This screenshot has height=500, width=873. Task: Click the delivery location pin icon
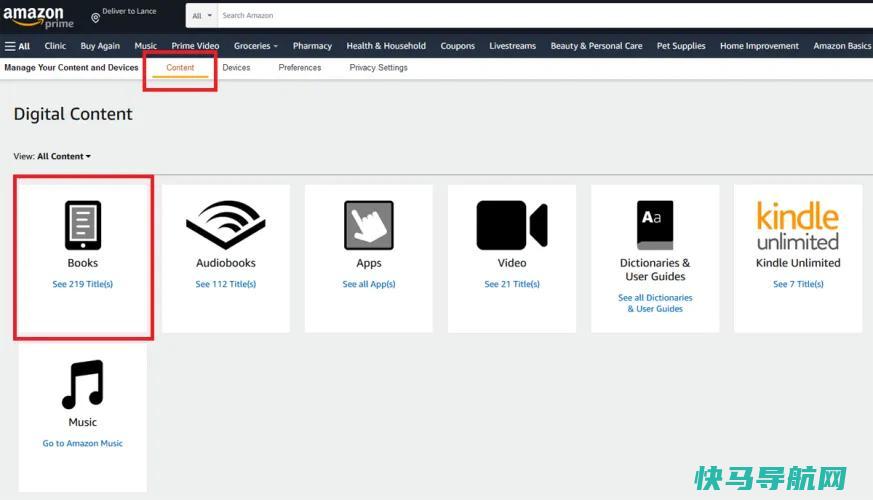coord(95,18)
